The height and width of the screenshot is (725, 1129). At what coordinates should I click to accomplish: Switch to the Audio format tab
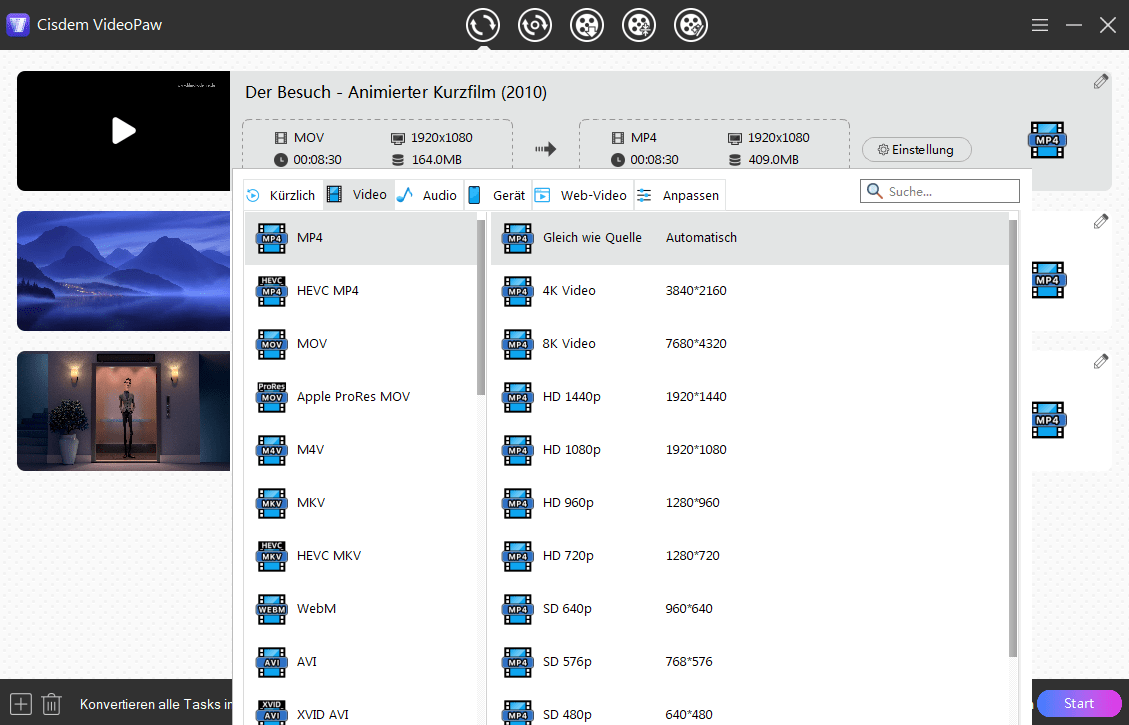pyautogui.click(x=428, y=195)
